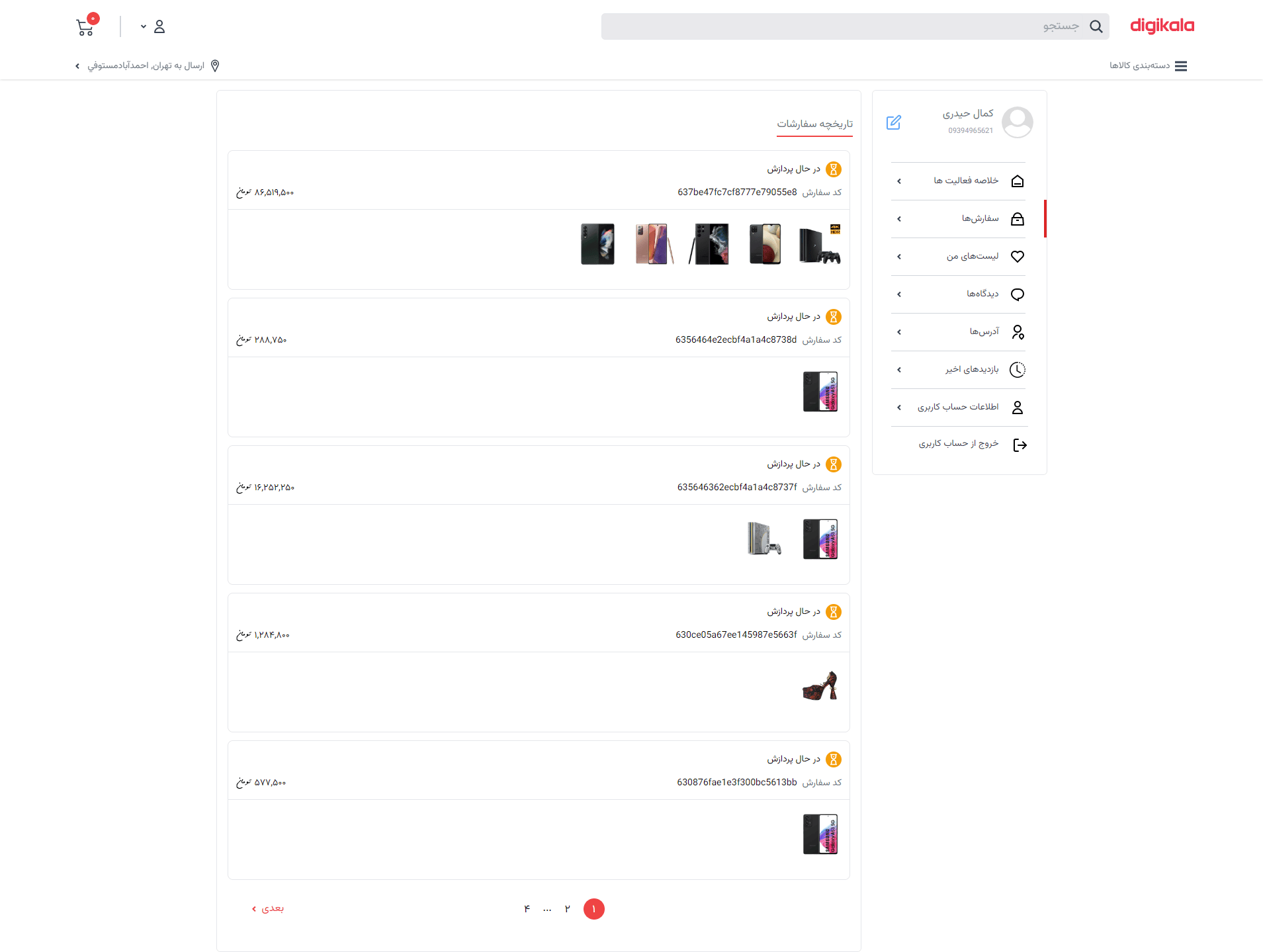This screenshot has width=1263, height=952.
Task: Click the لیست‌های من heart icon
Action: coord(1018,257)
